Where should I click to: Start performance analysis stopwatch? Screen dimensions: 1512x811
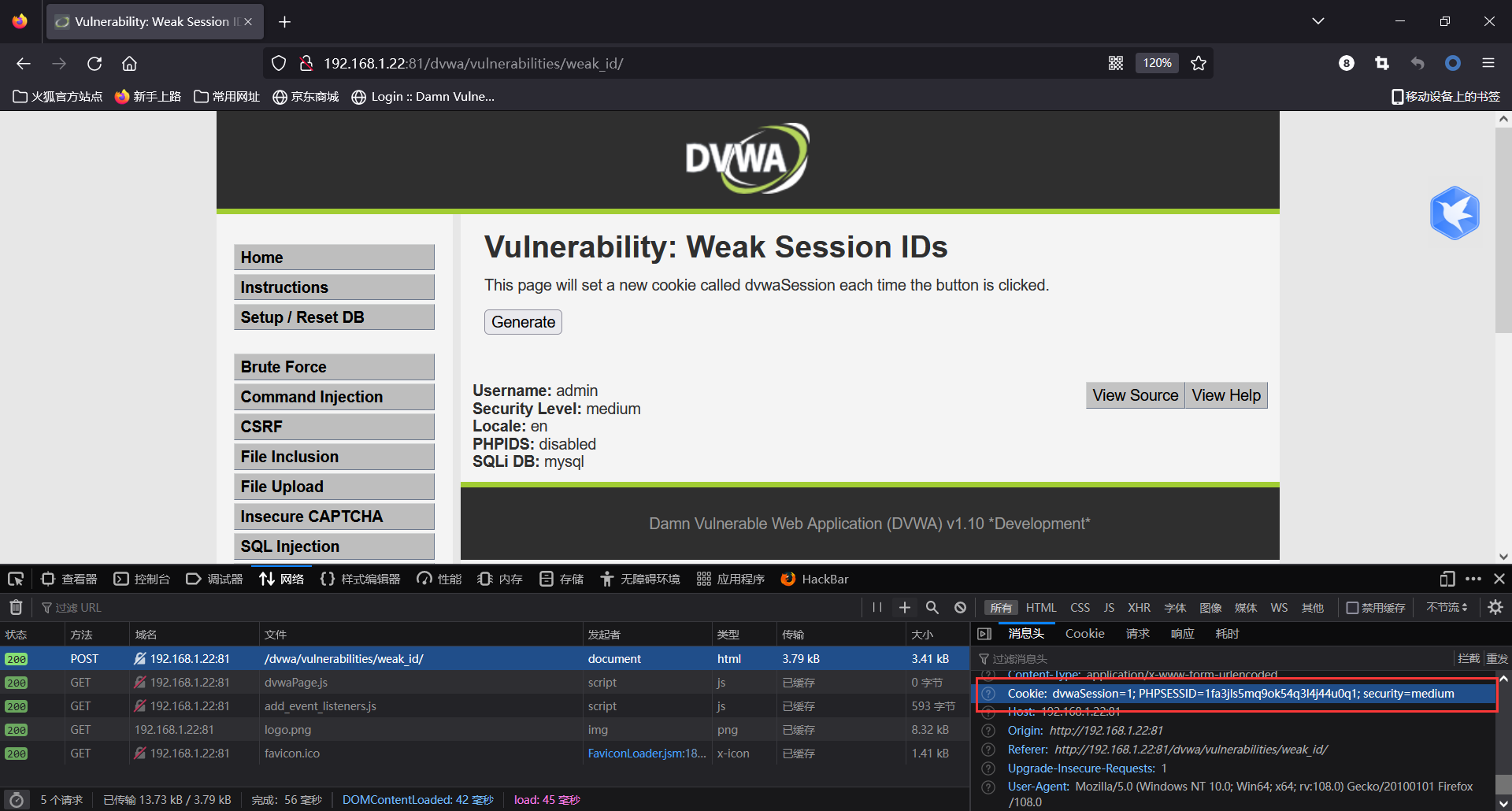pyautogui.click(x=16, y=800)
